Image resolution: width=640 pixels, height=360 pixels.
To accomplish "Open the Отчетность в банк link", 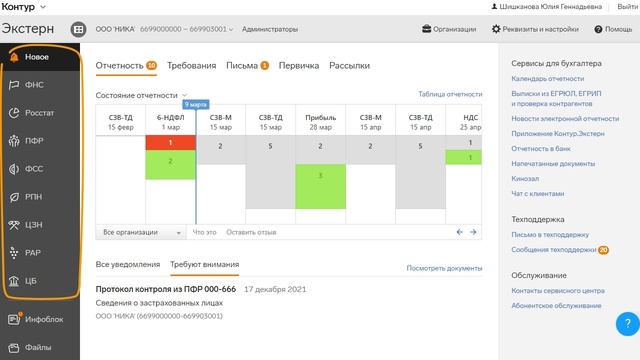I will click(x=541, y=149).
